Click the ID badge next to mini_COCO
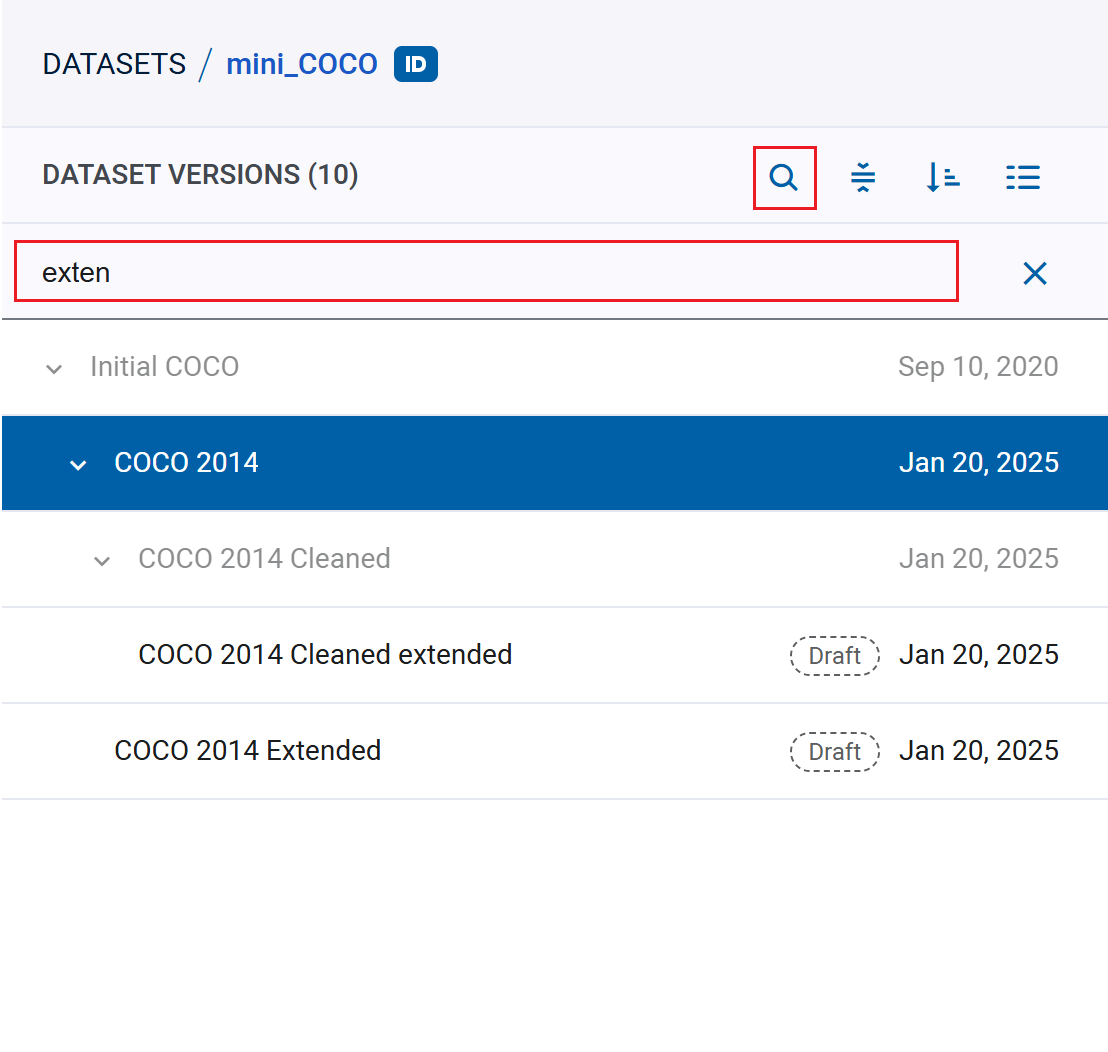The width and height of the screenshot is (1108, 1052). click(x=416, y=64)
